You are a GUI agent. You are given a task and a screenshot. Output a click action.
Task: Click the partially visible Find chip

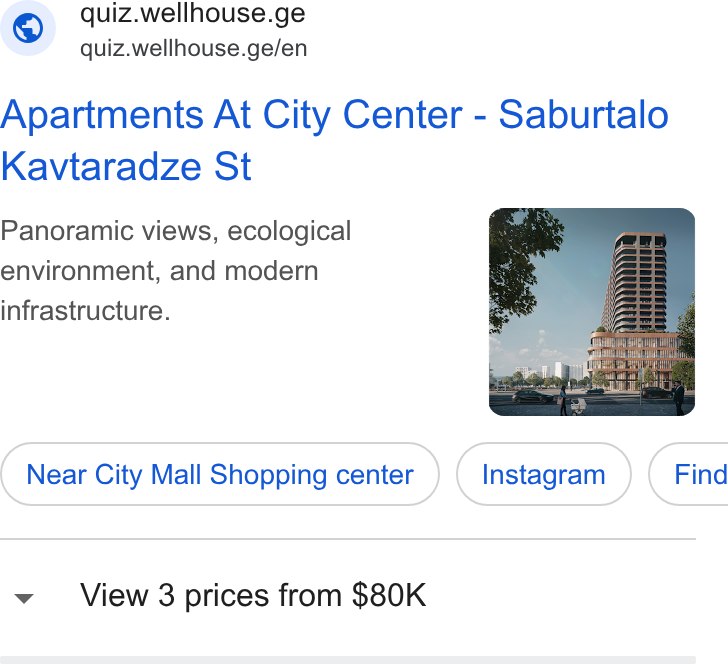point(689,474)
